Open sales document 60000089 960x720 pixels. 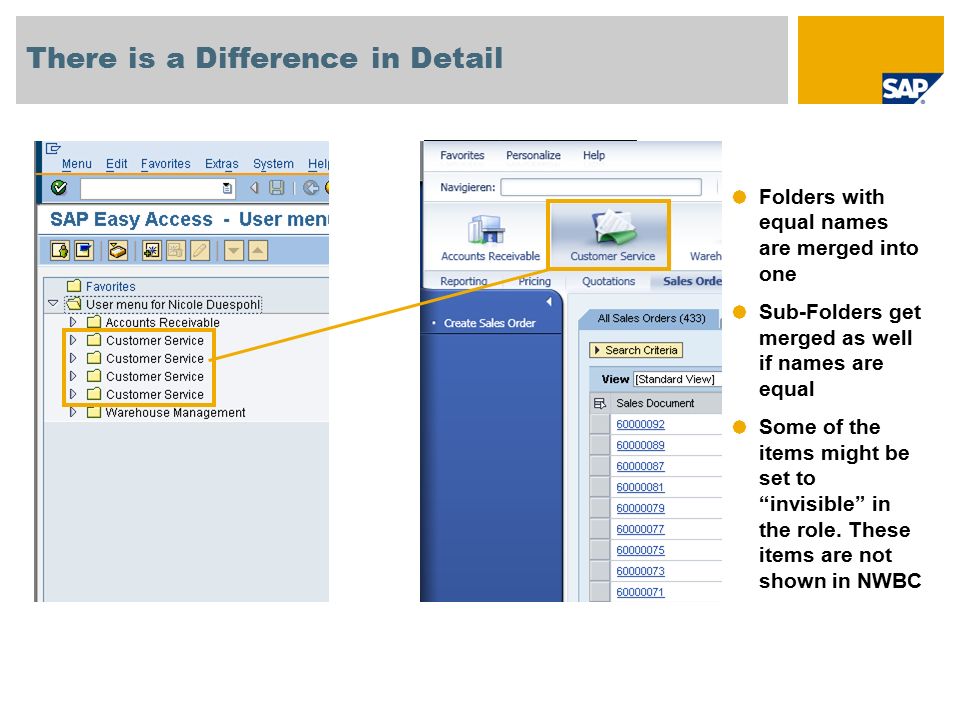(640, 445)
